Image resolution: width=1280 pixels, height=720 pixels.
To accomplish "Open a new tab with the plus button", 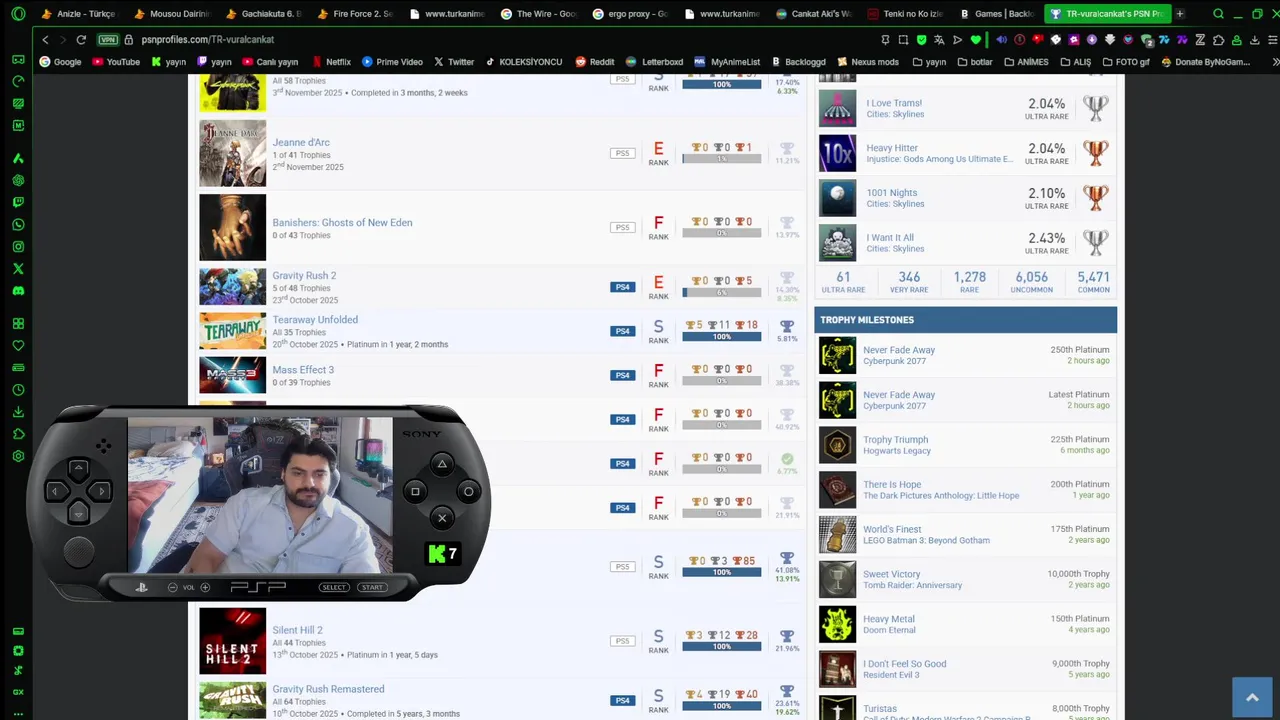I will pyautogui.click(x=1180, y=14).
